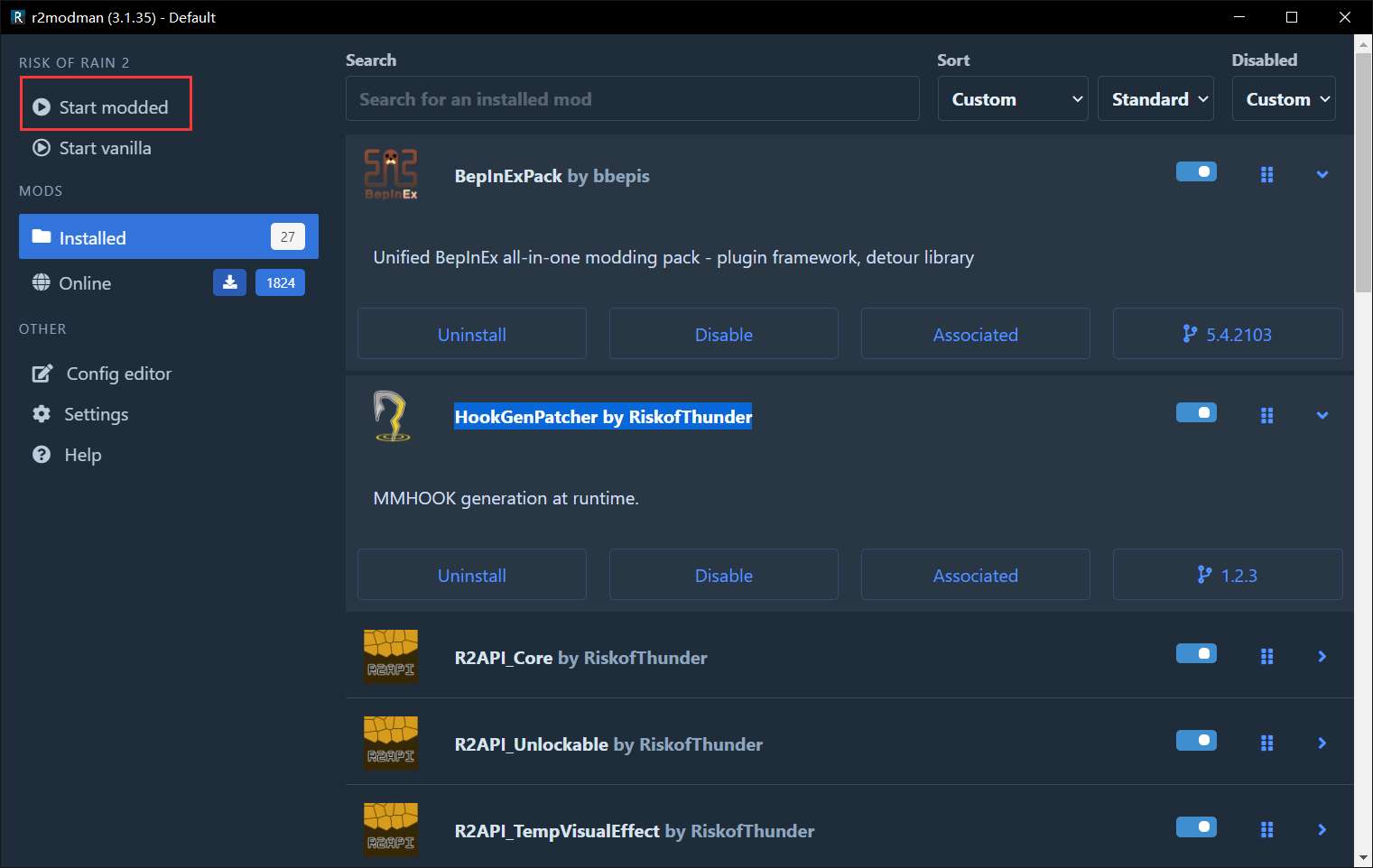Image resolution: width=1373 pixels, height=868 pixels.
Task: Click the download icon next to Online
Action: pos(229,282)
